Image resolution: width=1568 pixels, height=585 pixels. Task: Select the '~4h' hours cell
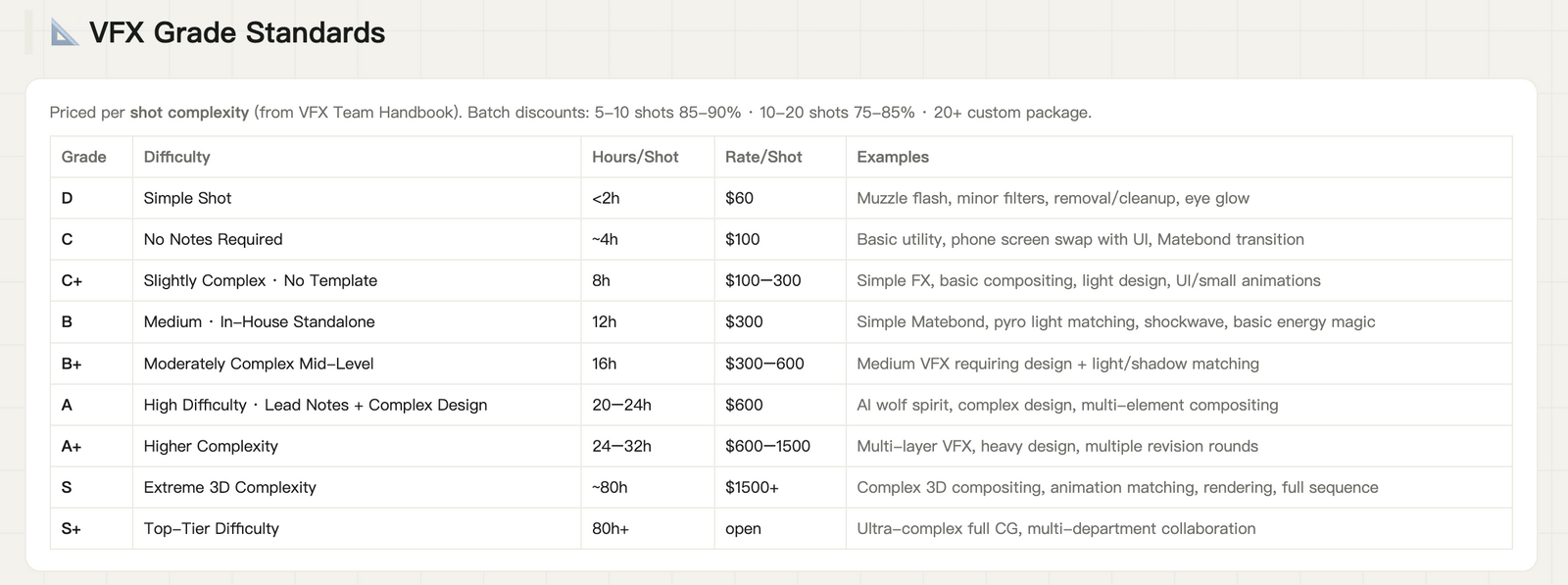(648, 239)
